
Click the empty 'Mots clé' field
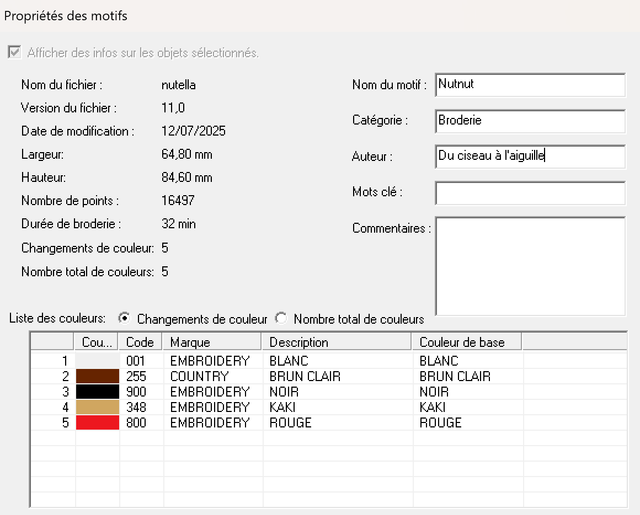point(529,193)
